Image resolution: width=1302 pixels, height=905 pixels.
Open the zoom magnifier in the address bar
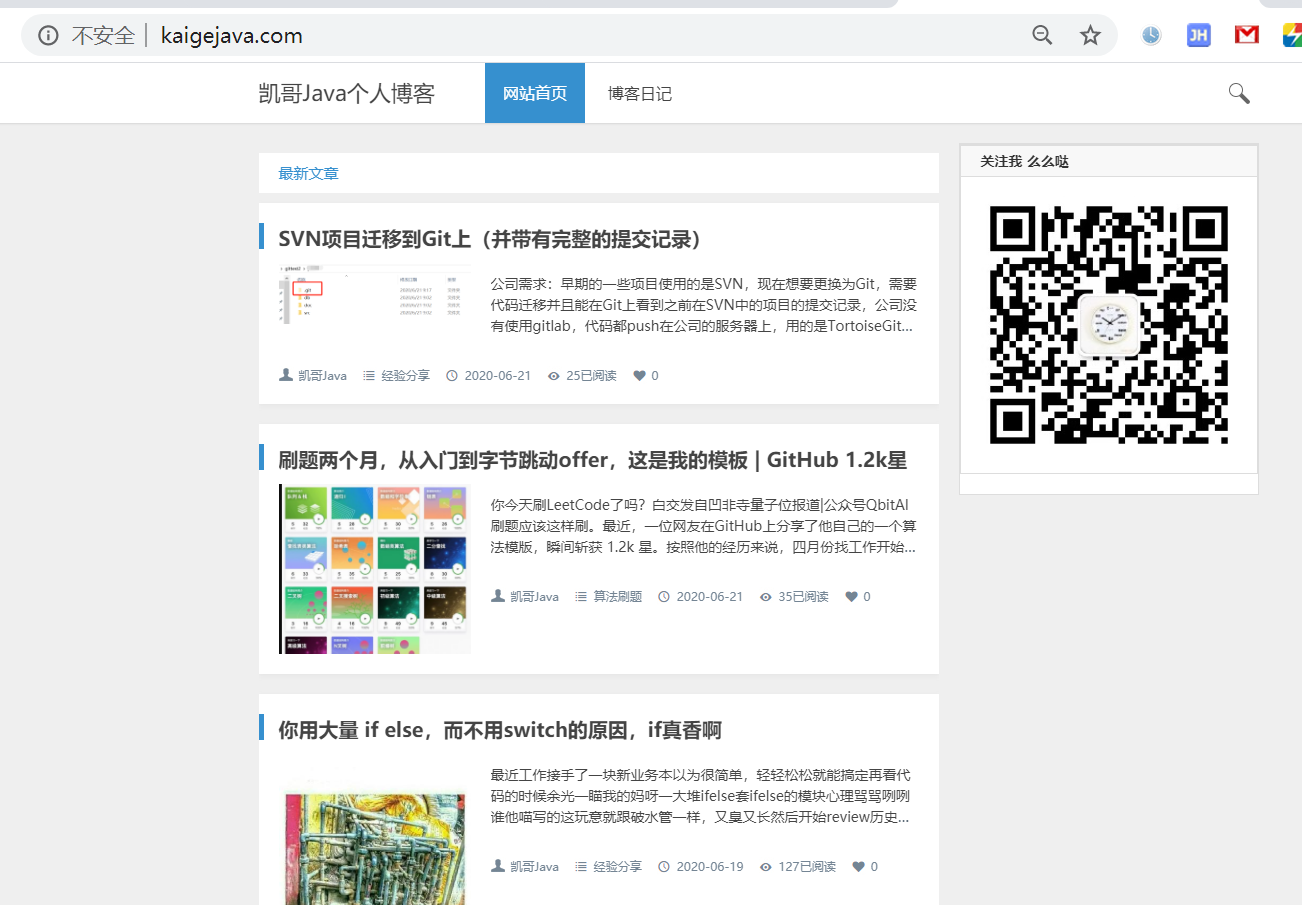click(1042, 36)
